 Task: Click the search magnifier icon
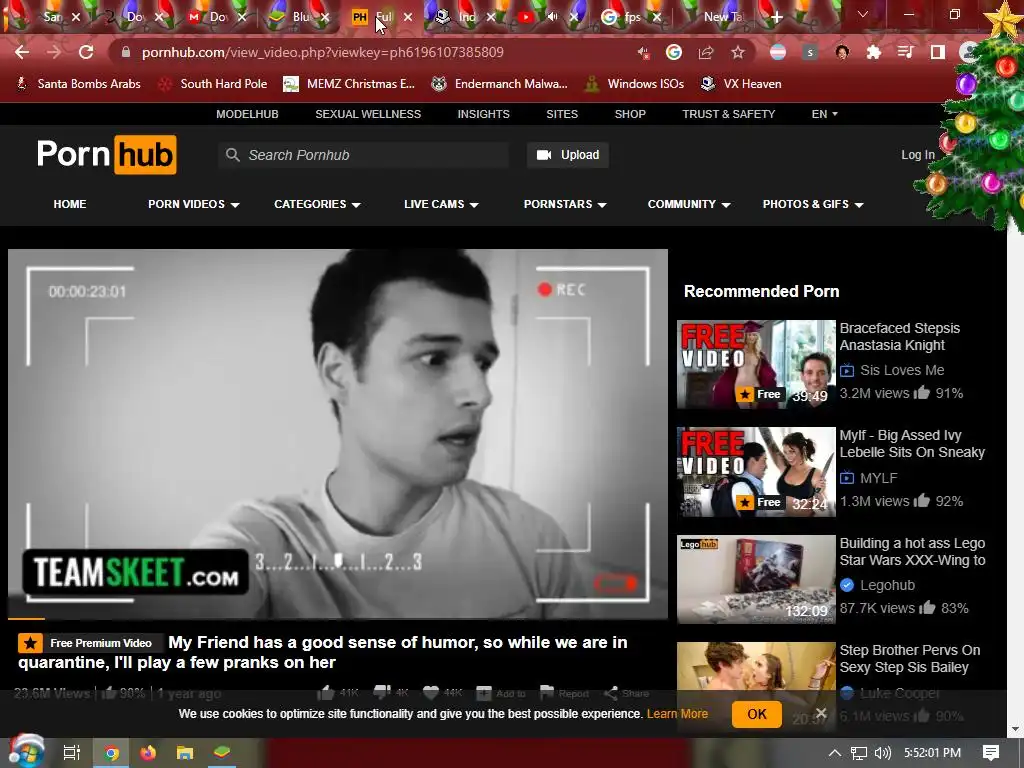click(232, 155)
